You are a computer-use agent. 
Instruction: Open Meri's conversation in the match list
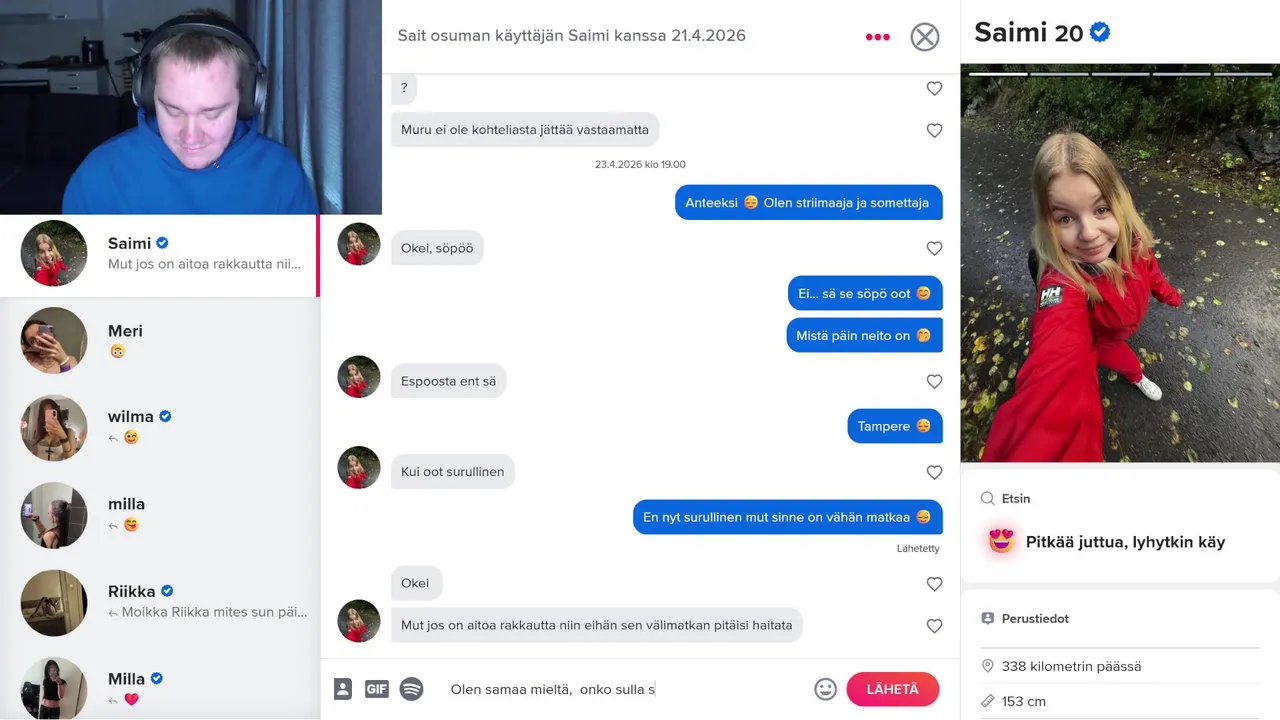(160, 340)
